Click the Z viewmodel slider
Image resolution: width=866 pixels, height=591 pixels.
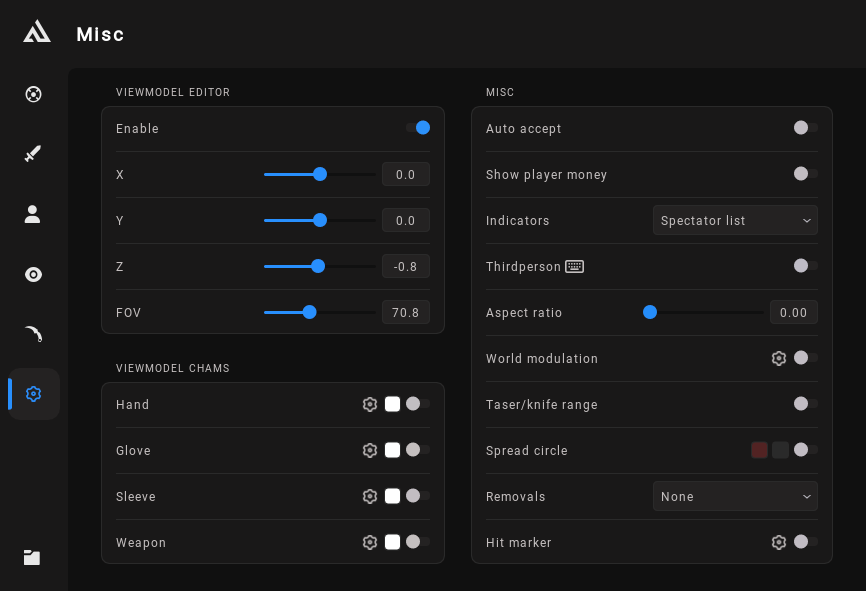pyautogui.click(x=320, y=266)
